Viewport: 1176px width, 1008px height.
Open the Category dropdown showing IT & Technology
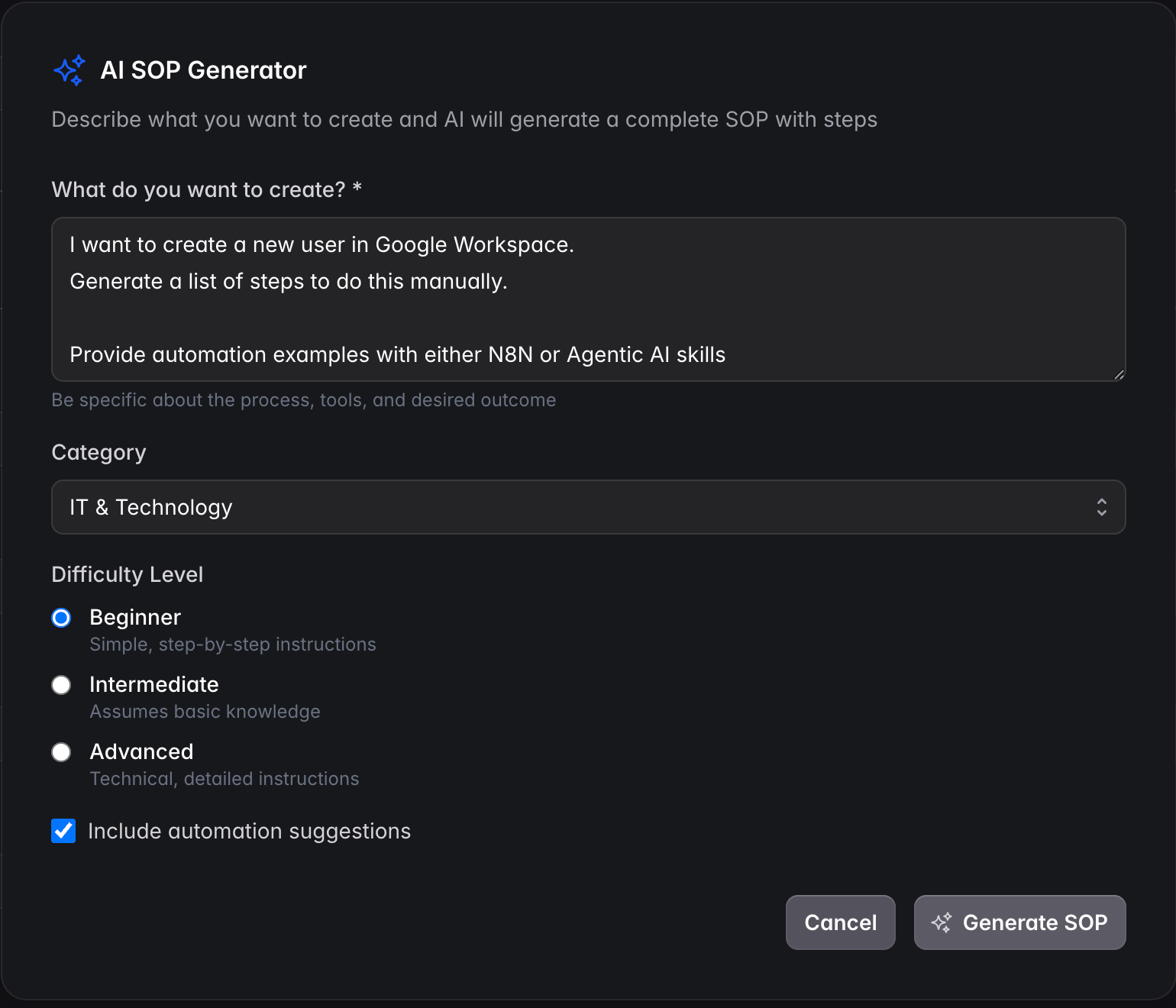tap(588, 507)
